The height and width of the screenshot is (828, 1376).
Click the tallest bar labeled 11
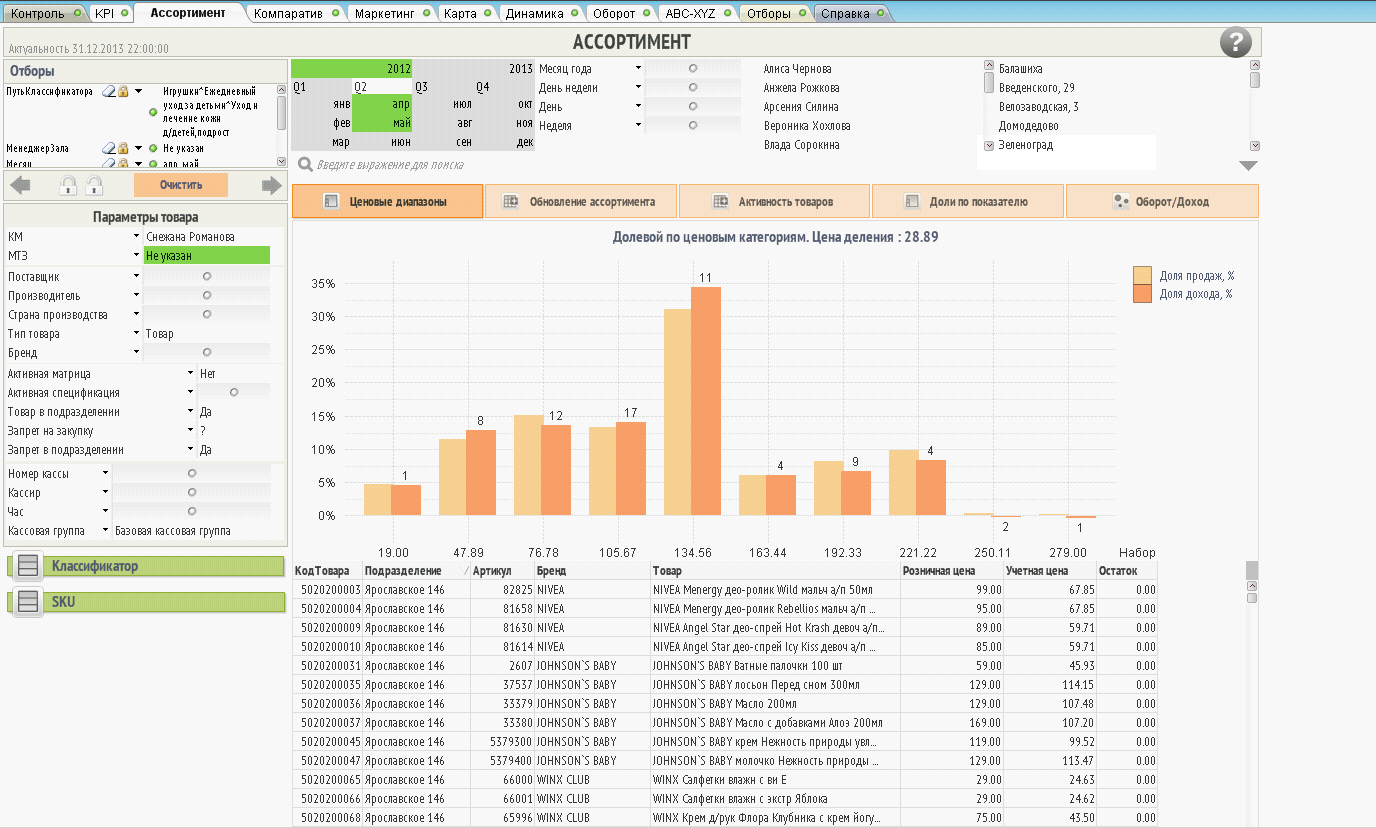point(706,401)
